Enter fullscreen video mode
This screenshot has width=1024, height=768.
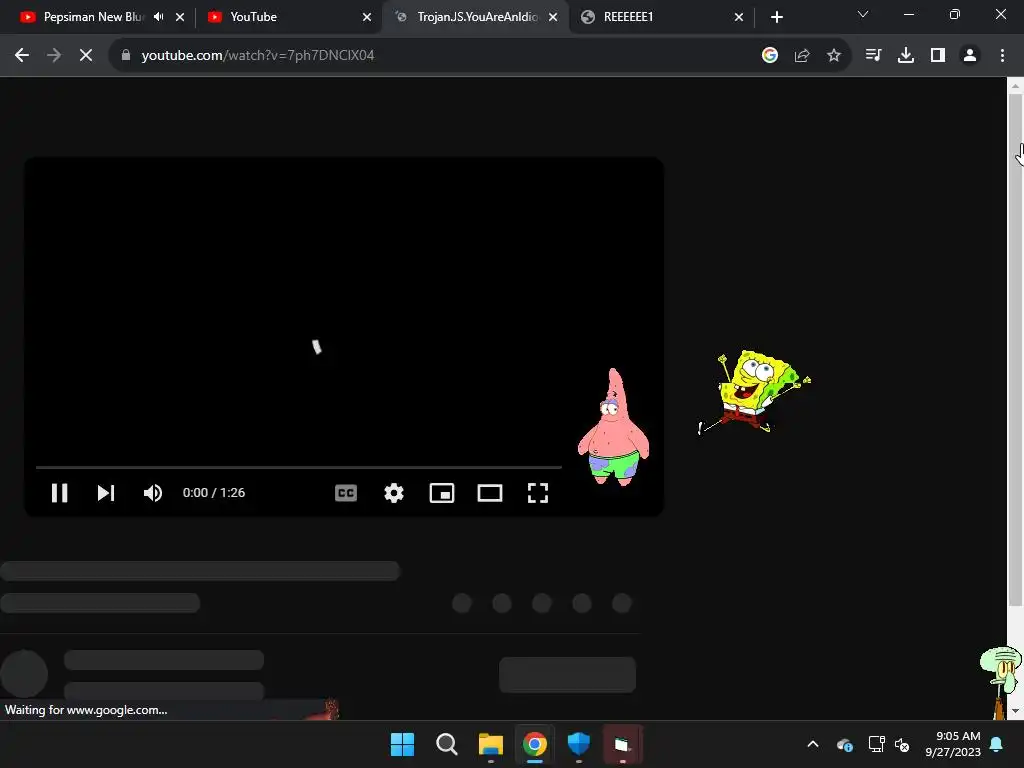pyautogui.click(x=537, y=493)
